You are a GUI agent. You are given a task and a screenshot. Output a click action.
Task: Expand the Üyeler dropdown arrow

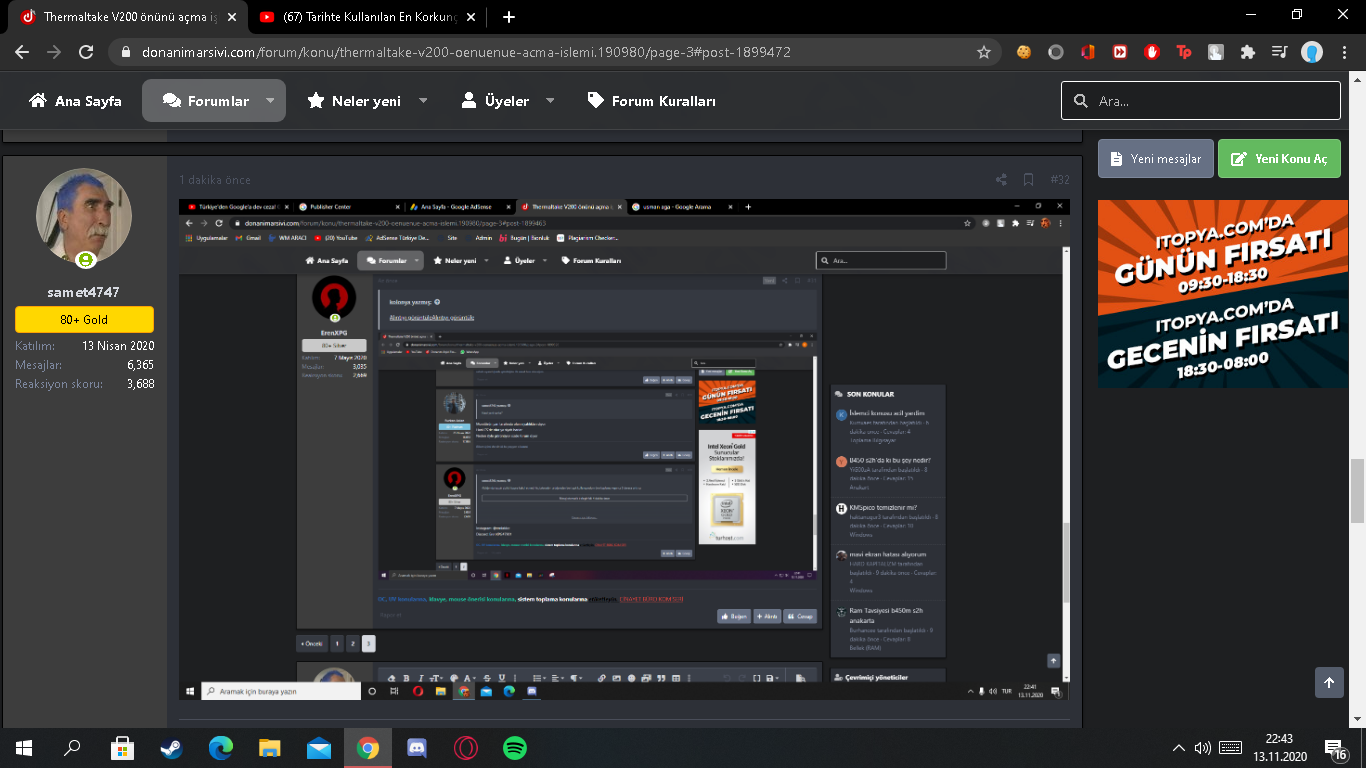[551, 101]
